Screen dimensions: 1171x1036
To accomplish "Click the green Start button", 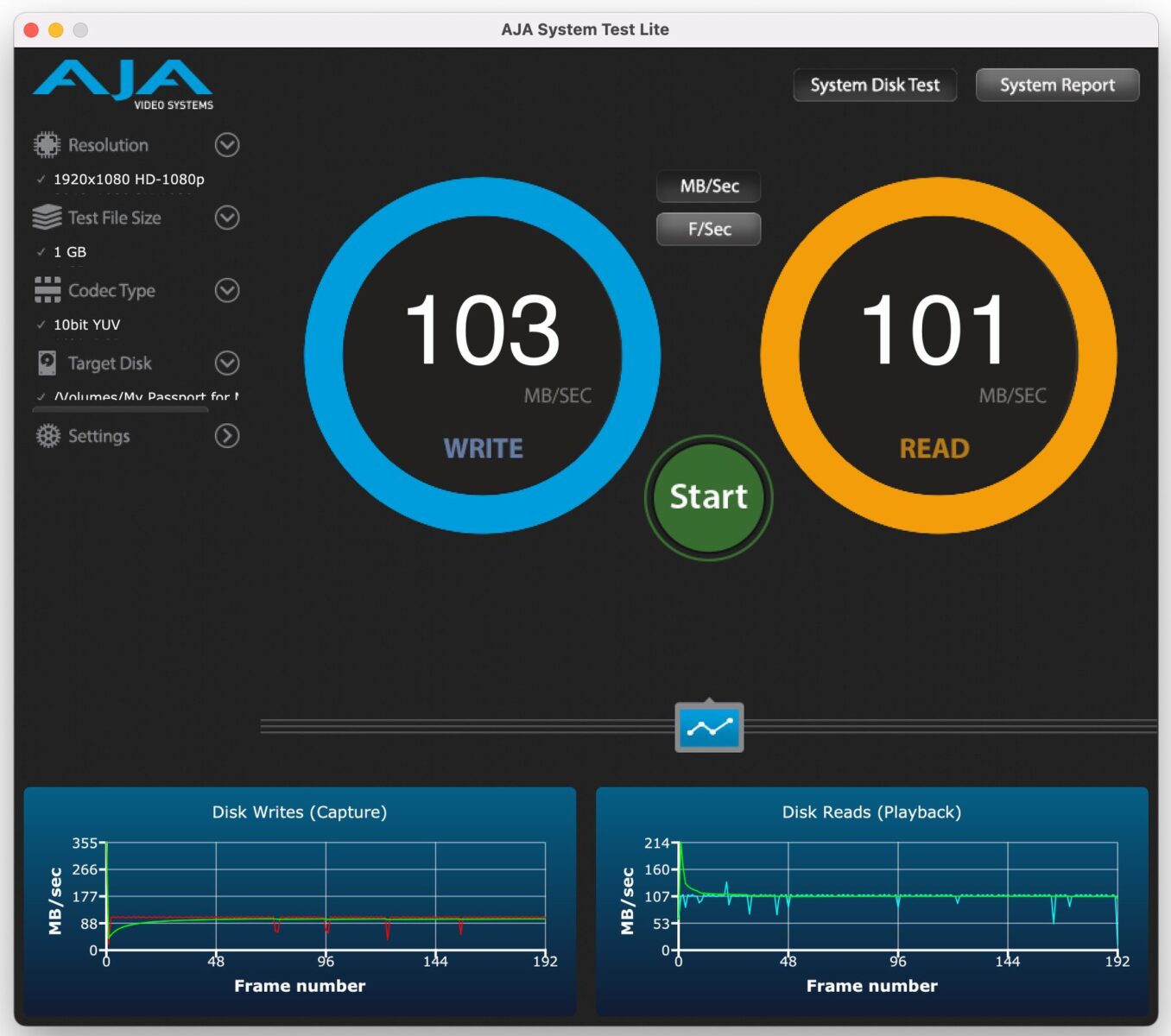I will click(x=709, y=497).
